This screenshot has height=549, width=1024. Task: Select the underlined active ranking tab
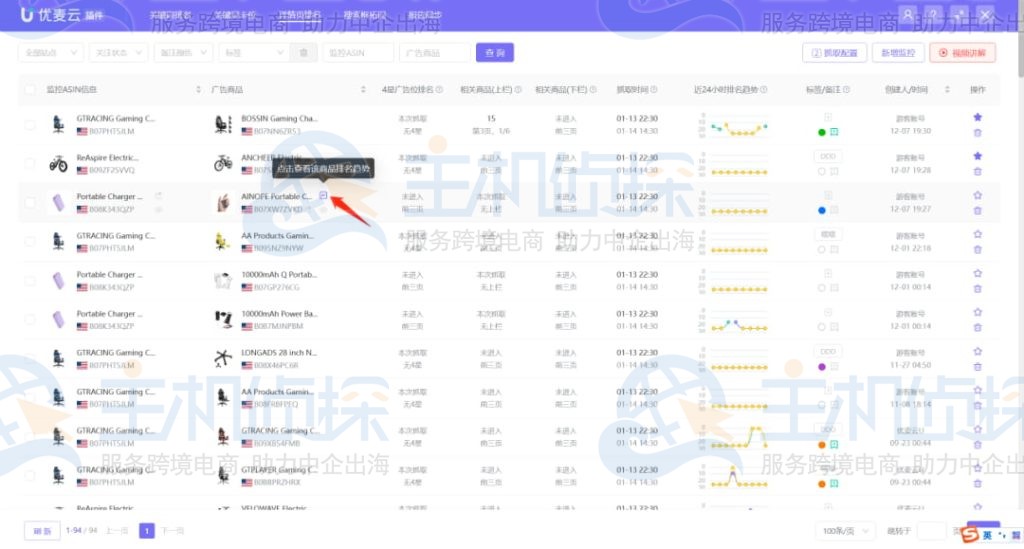tap(300, 14)
